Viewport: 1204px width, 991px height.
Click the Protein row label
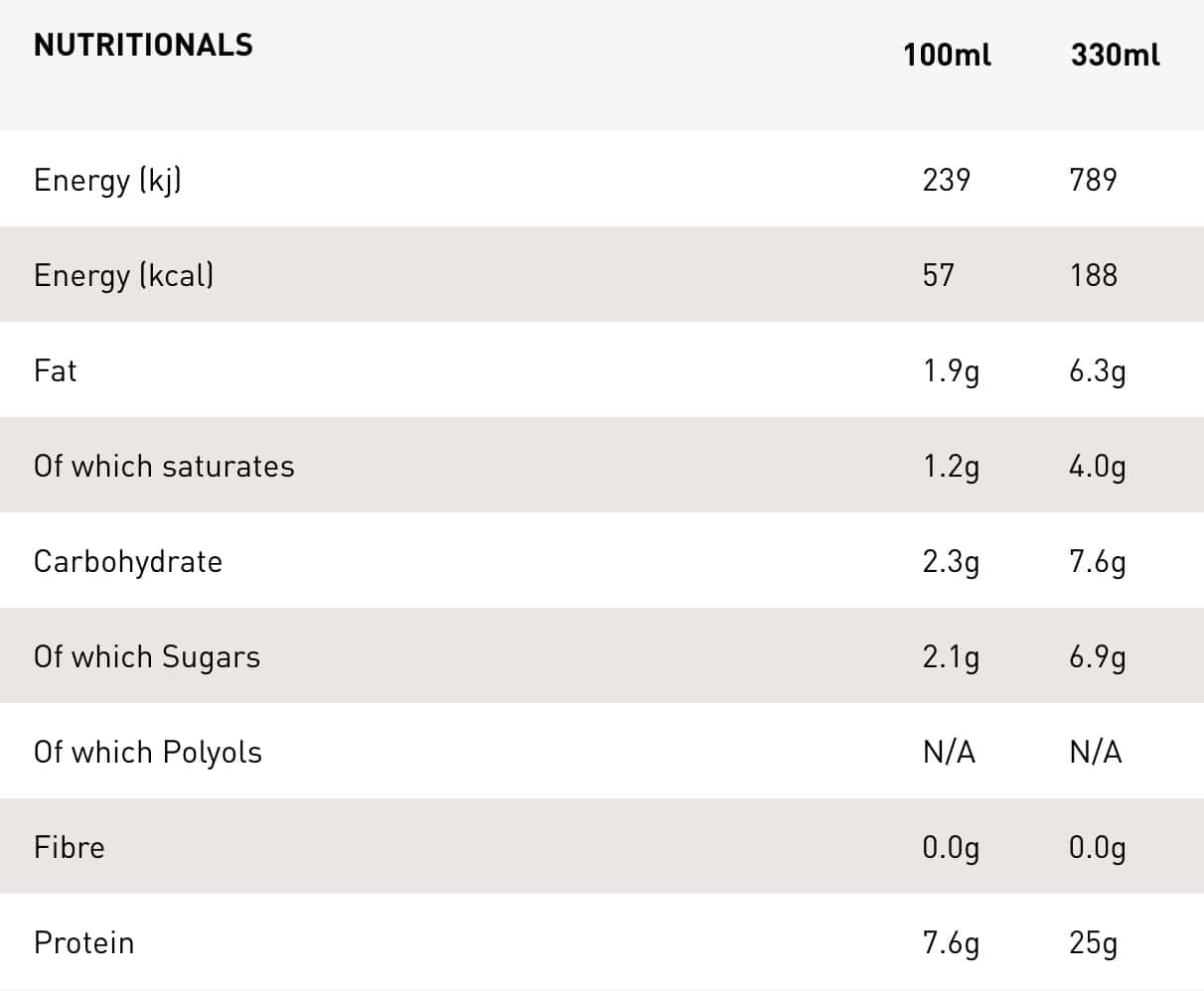pyautogui.click(x=83, y=942)
